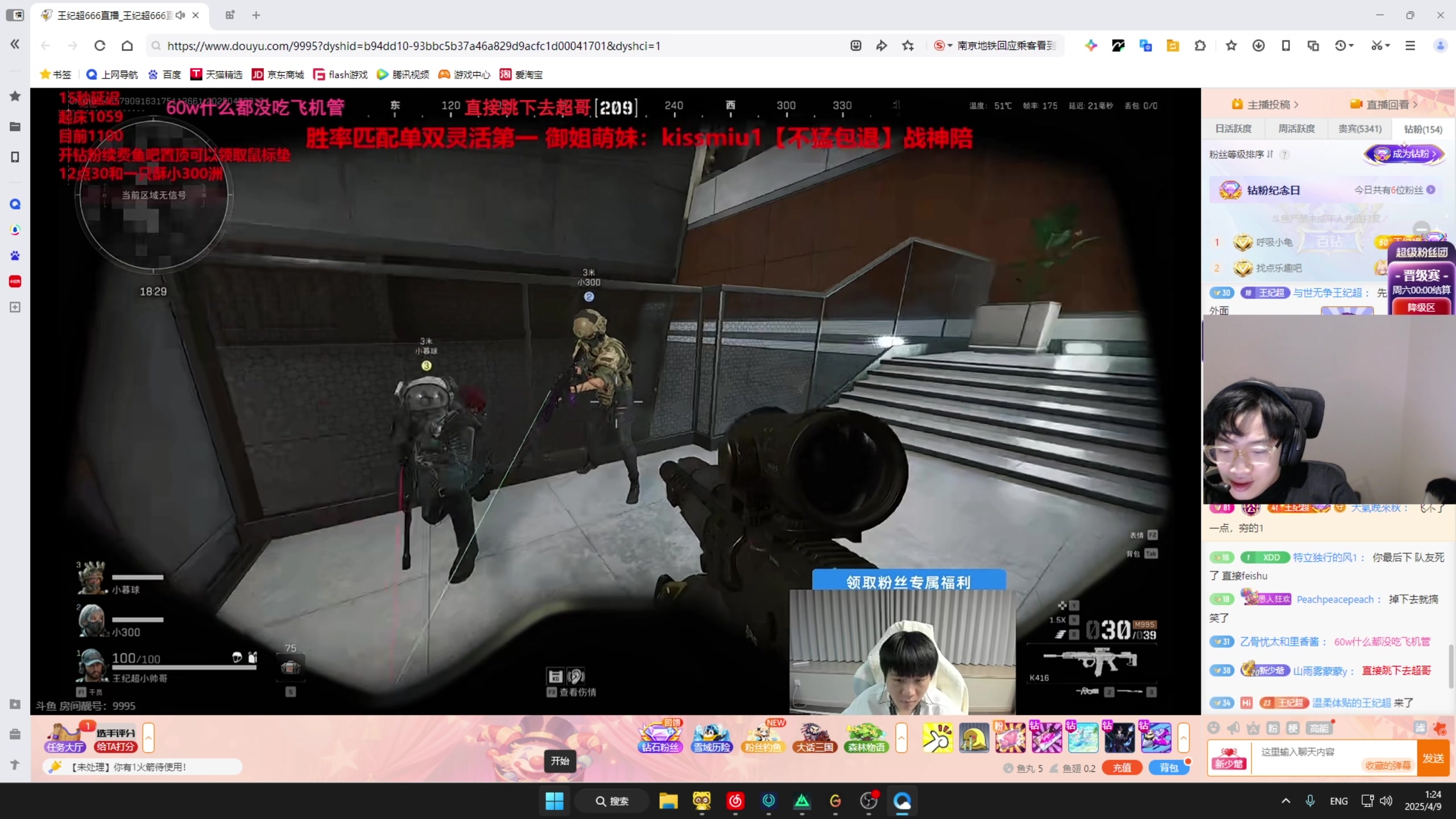Toggle the 高能 chat option

[1318, 728]
